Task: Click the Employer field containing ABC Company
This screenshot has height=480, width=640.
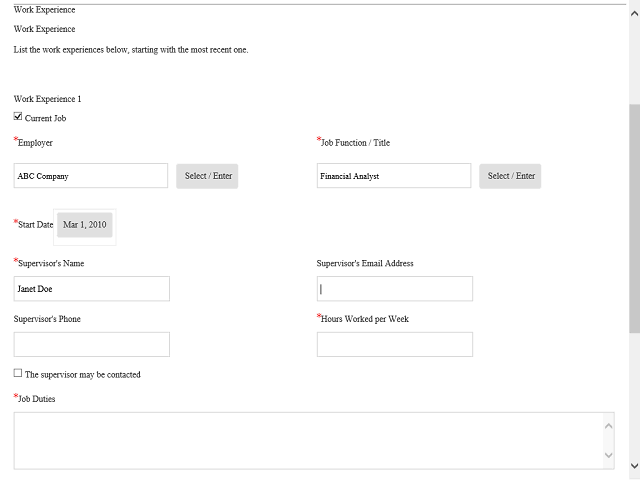Action: click(91, 176)
